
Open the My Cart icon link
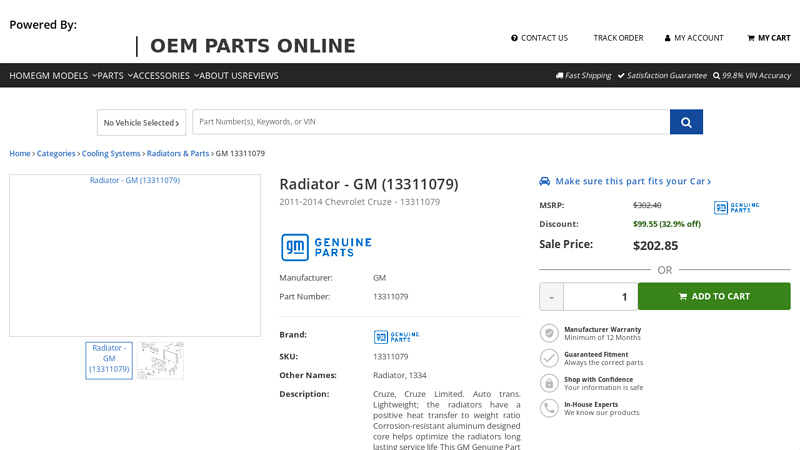[x=768, y=38]
